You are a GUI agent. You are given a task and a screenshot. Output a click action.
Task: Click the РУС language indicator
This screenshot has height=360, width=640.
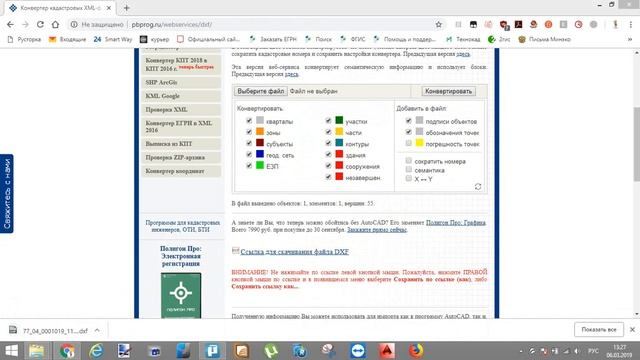[593, 351]
